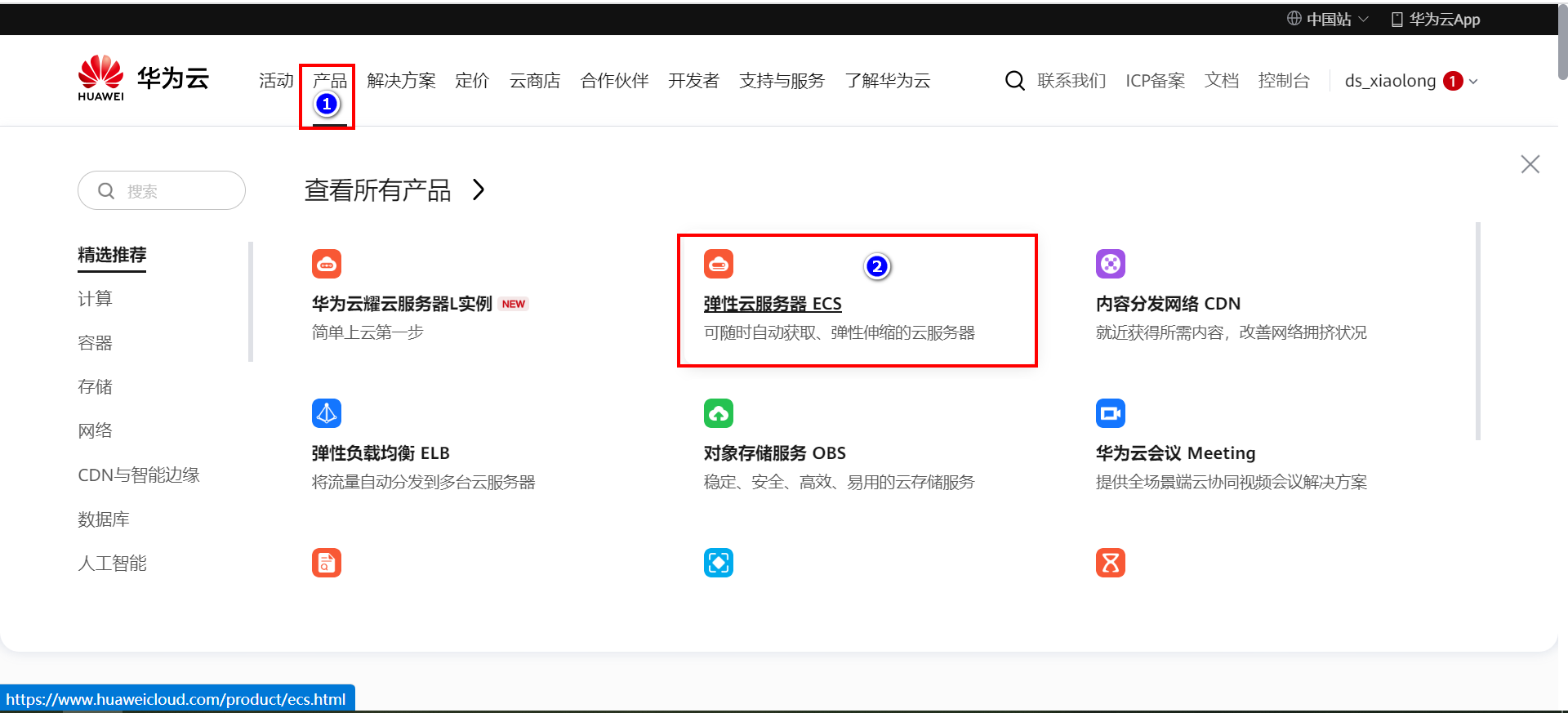1568x713 pixels.
Task: Click the 华为云耀云服务器L实例 product icon
Action: pos(327,264)
